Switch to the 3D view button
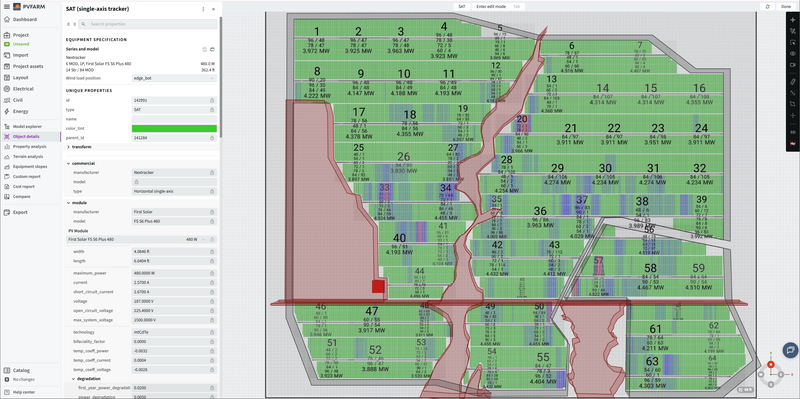 (792, 132)
